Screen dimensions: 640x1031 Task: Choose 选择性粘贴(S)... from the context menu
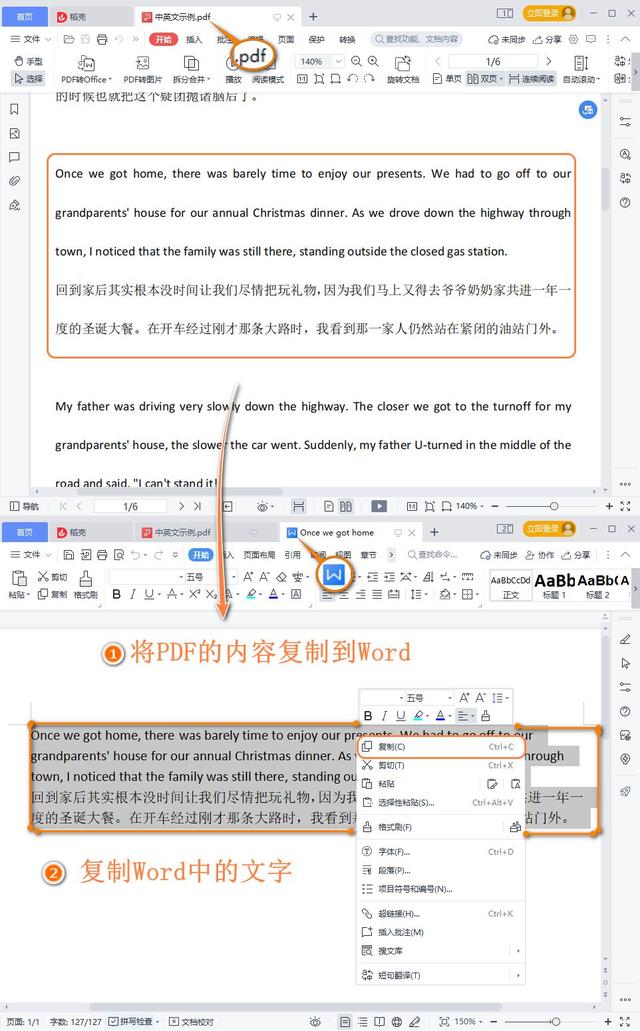pos(440,802)
